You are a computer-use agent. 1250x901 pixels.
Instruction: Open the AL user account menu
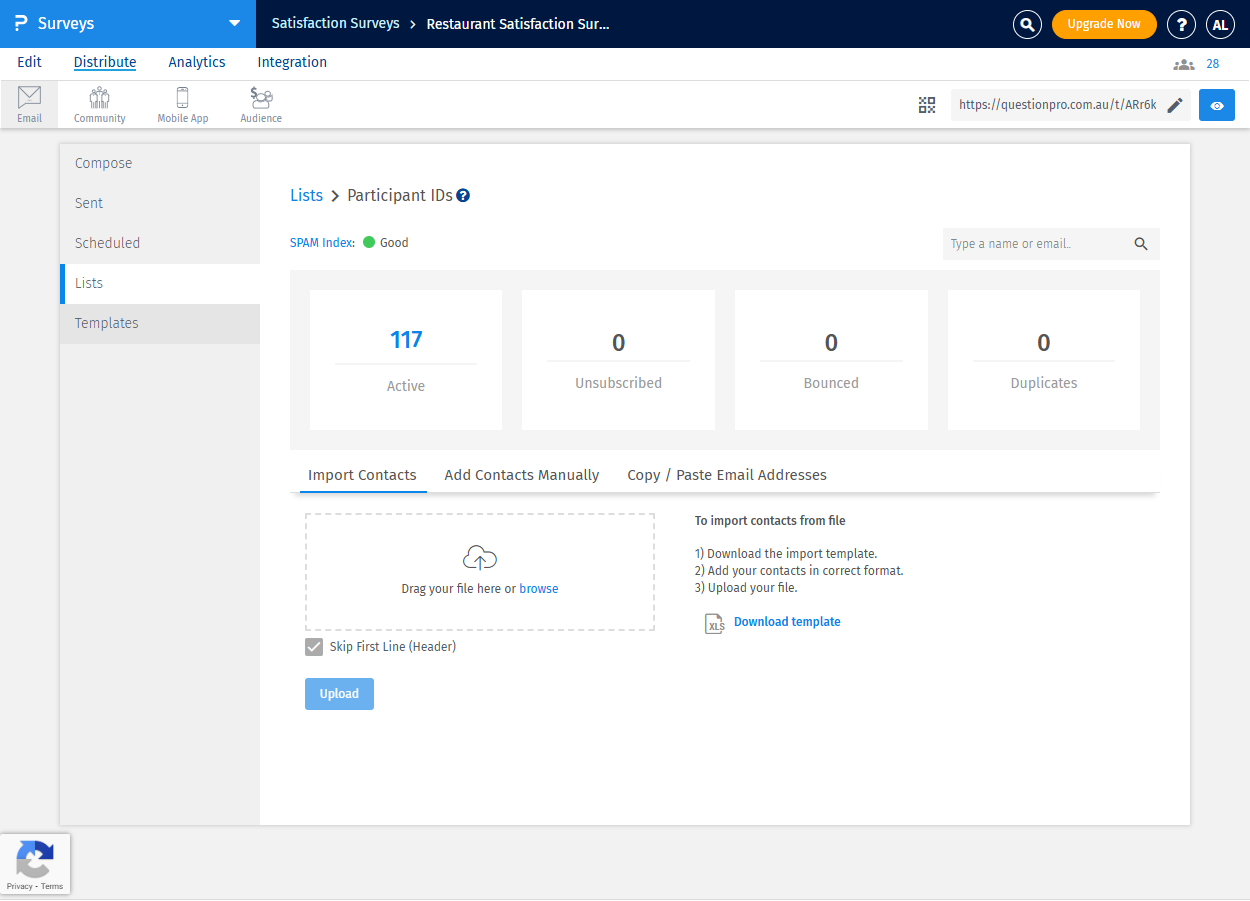coord(1220,24)
